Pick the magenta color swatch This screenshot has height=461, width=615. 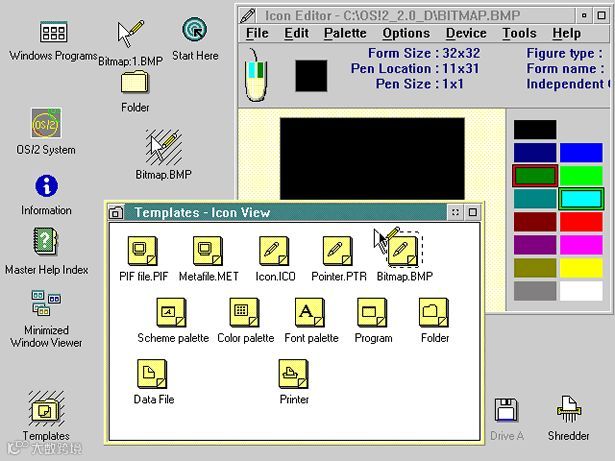[x=581, y=245]
